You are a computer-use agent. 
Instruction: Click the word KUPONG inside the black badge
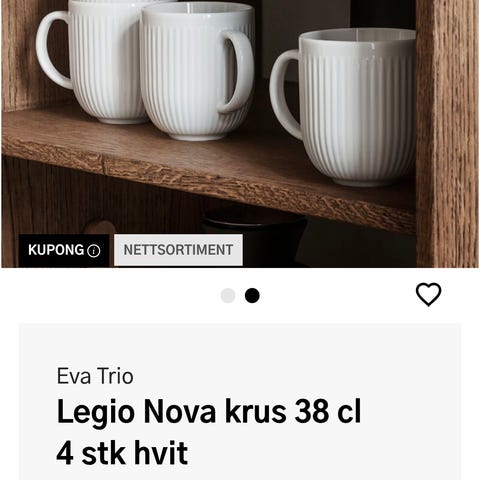tap(56, 250)
